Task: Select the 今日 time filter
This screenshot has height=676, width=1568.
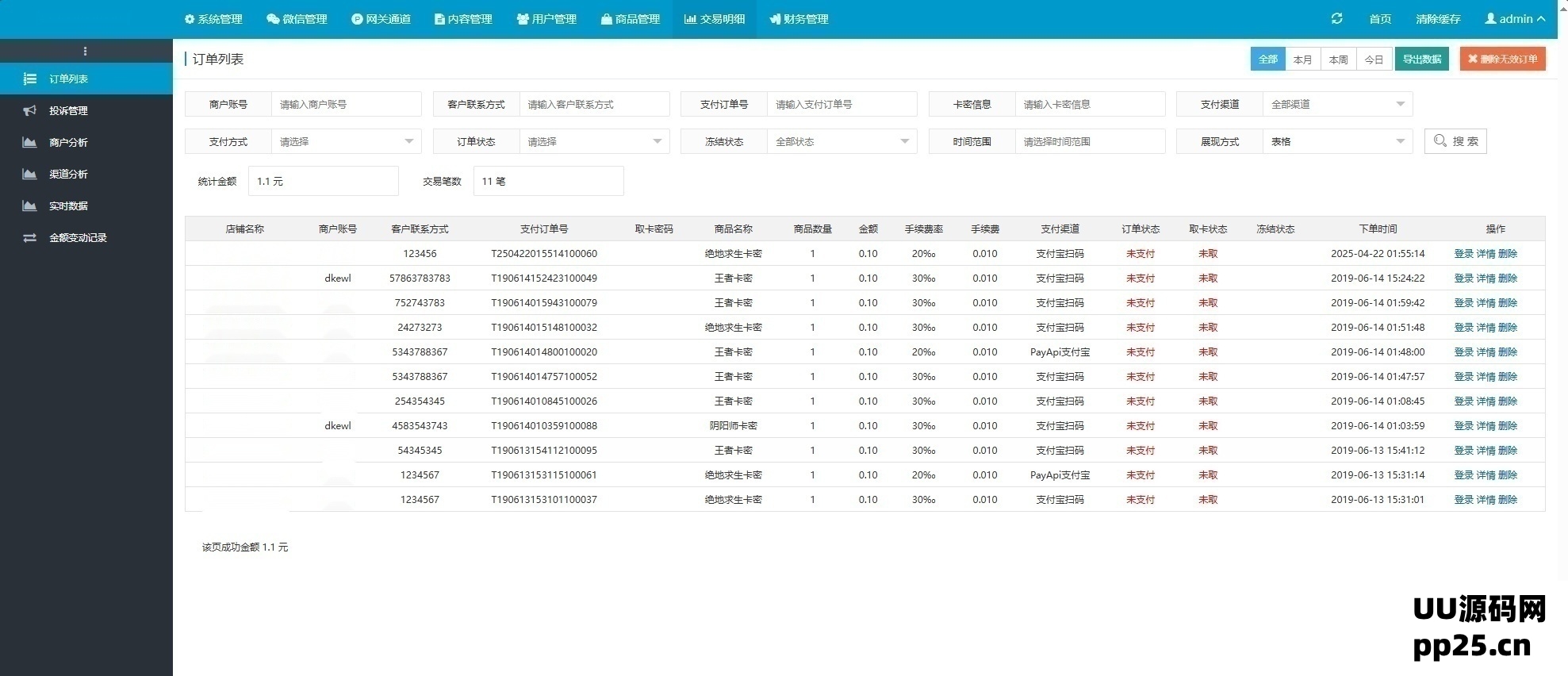Action: (1374, 60)
